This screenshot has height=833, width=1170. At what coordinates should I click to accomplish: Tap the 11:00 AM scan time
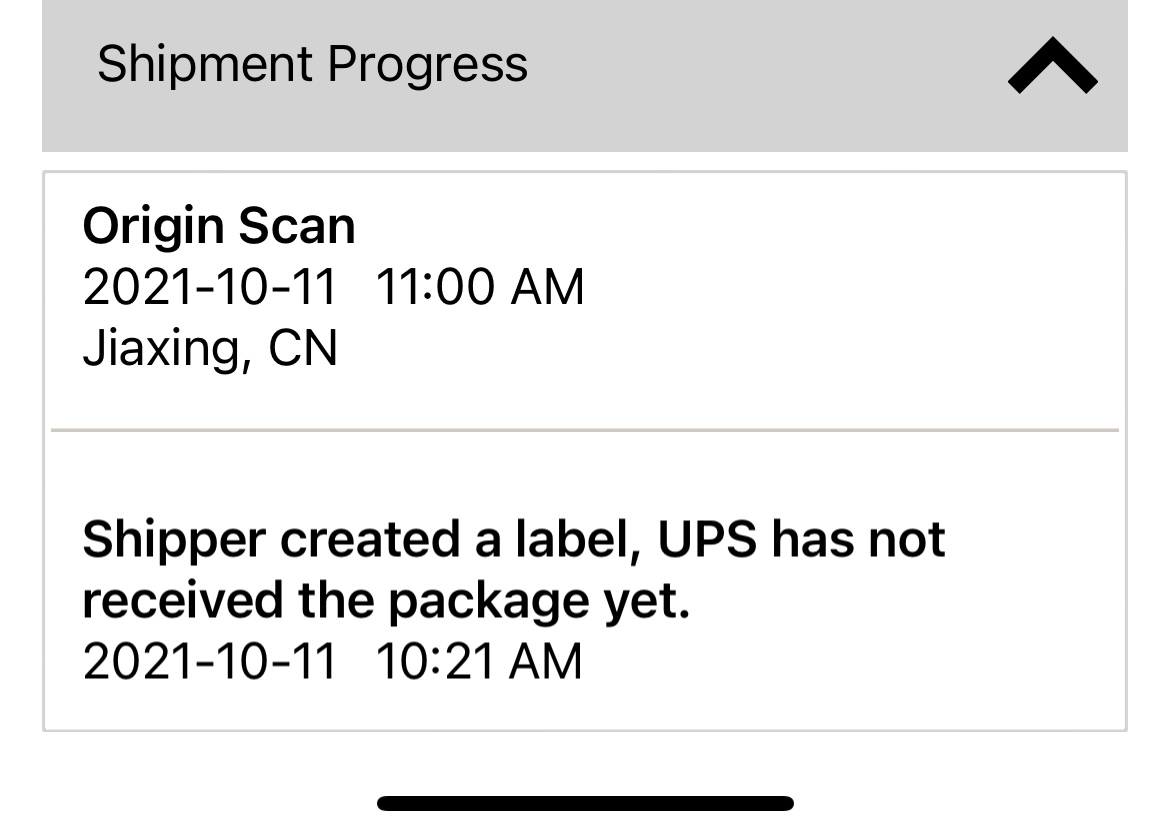click(479, 288)
